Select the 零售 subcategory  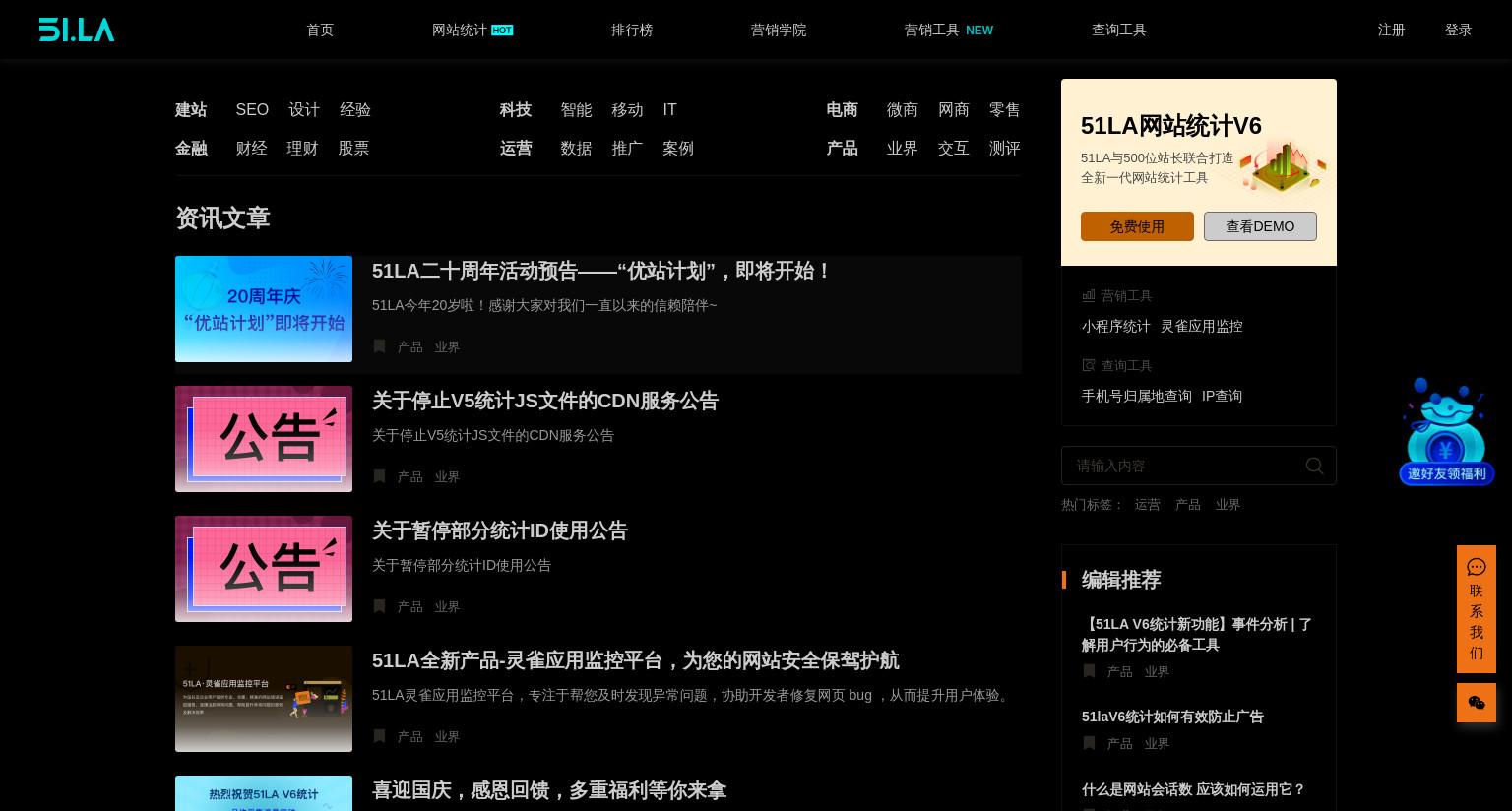pos(1005,109)
